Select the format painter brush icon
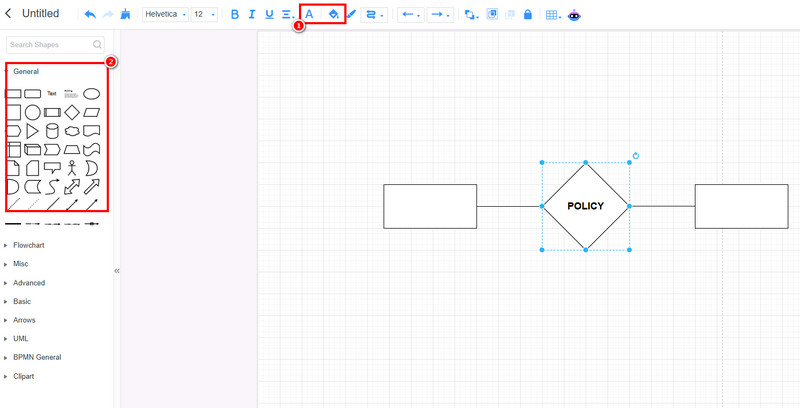Image resolution: width=800 pixels, height=408 pixels. click(125, 14)
